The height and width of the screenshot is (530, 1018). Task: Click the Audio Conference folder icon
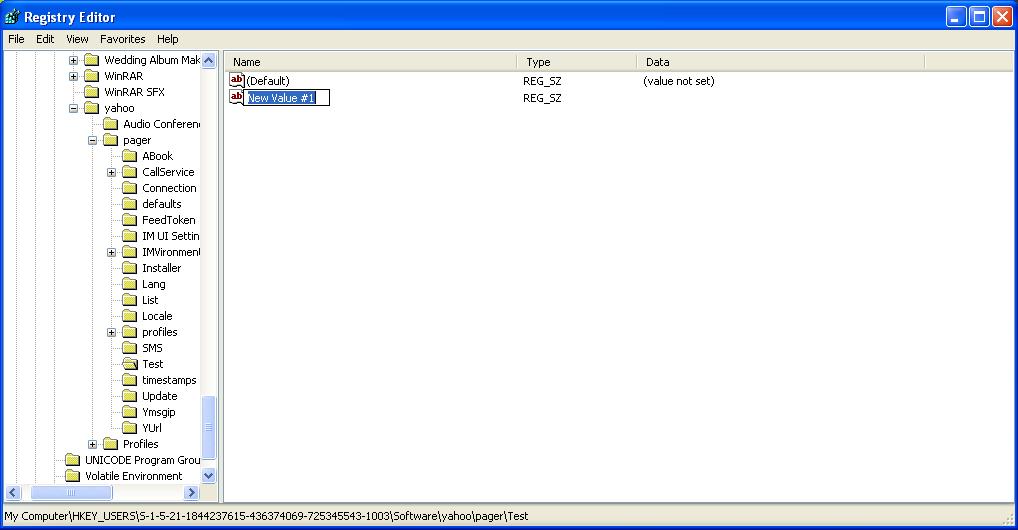(x=110, y=124)
